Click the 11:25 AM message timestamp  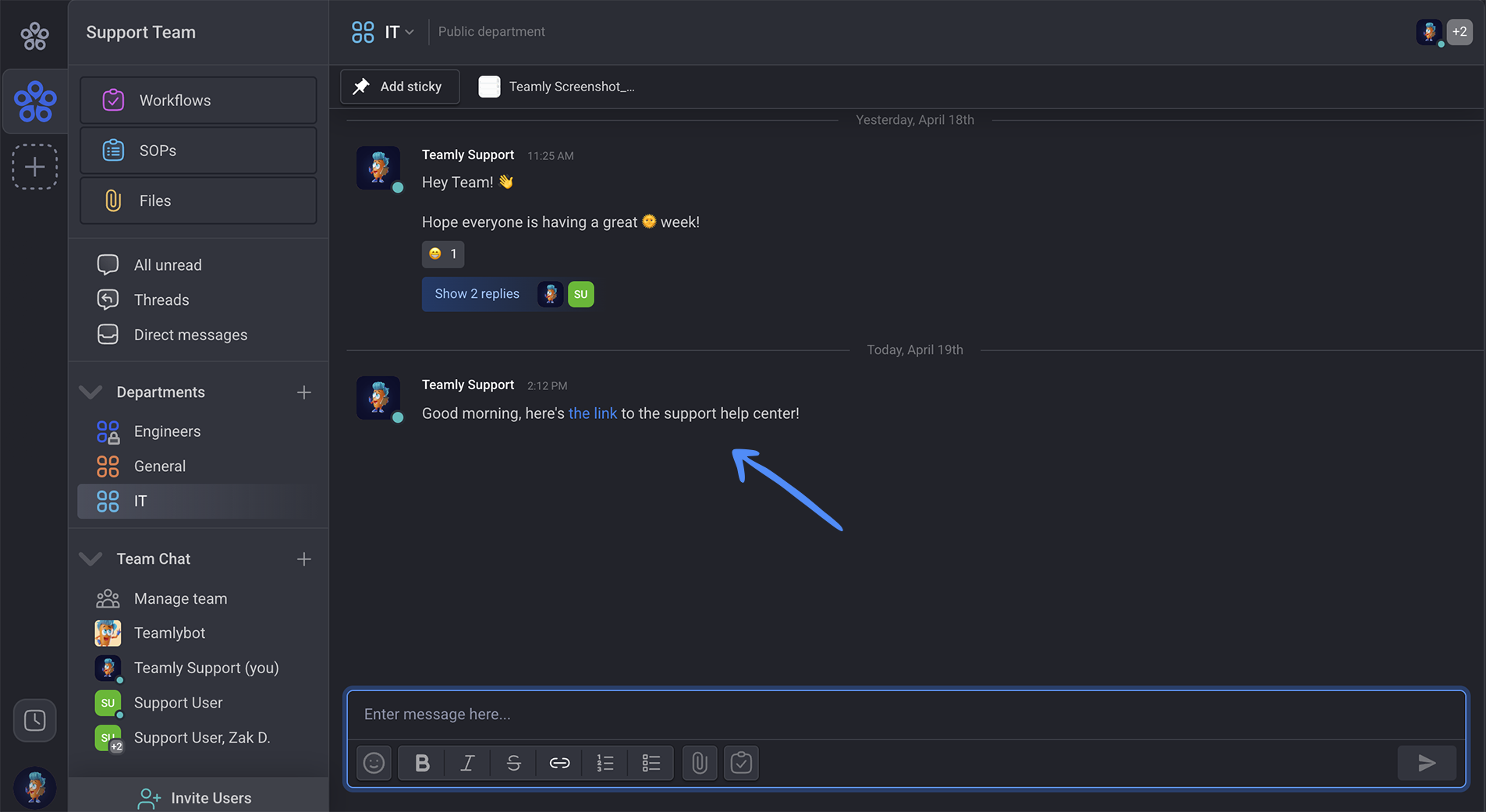(x=550, y=156)
